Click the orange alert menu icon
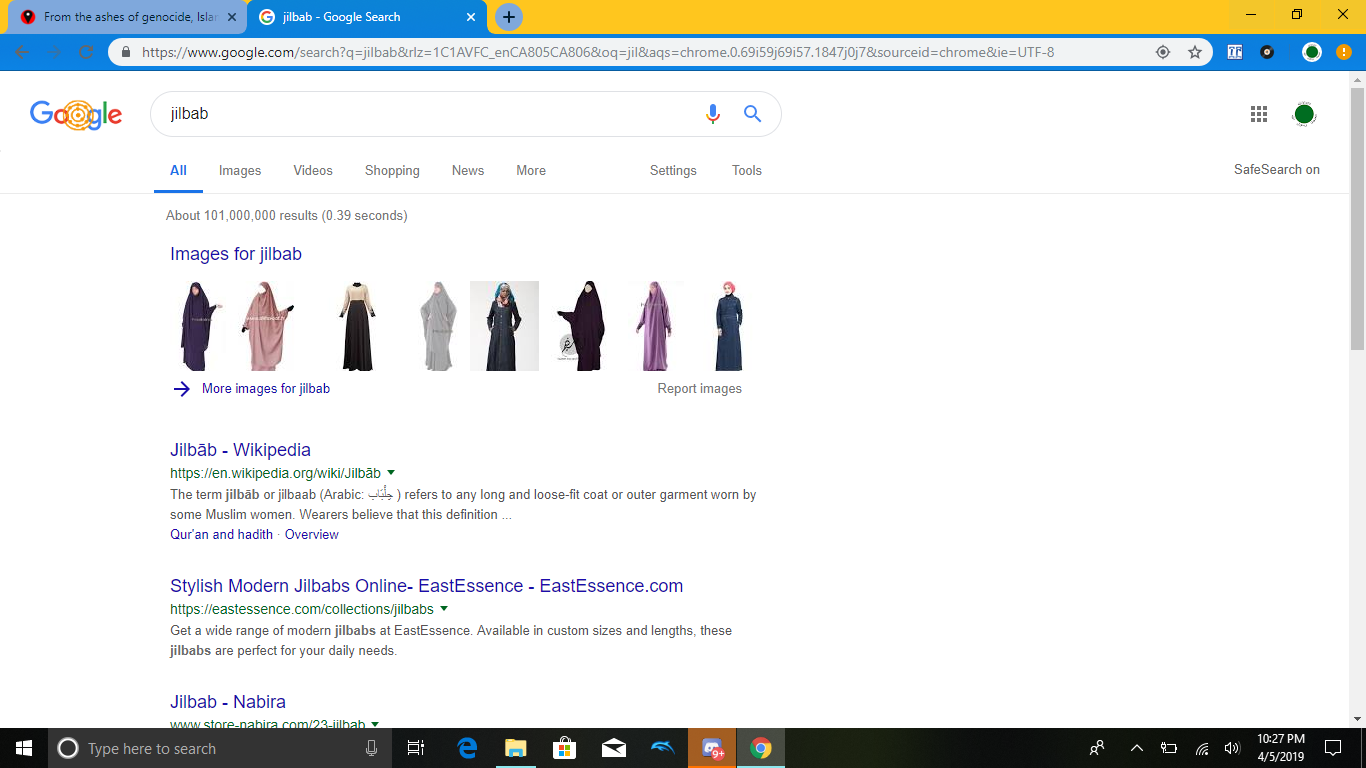 [x=1344, y=52]
